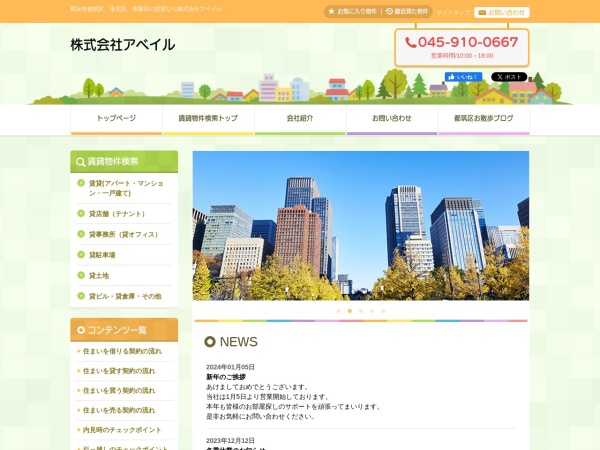Select the お問い合わせ navigation tab
This screenshot has height=450, width=600.
pos(392,120)
